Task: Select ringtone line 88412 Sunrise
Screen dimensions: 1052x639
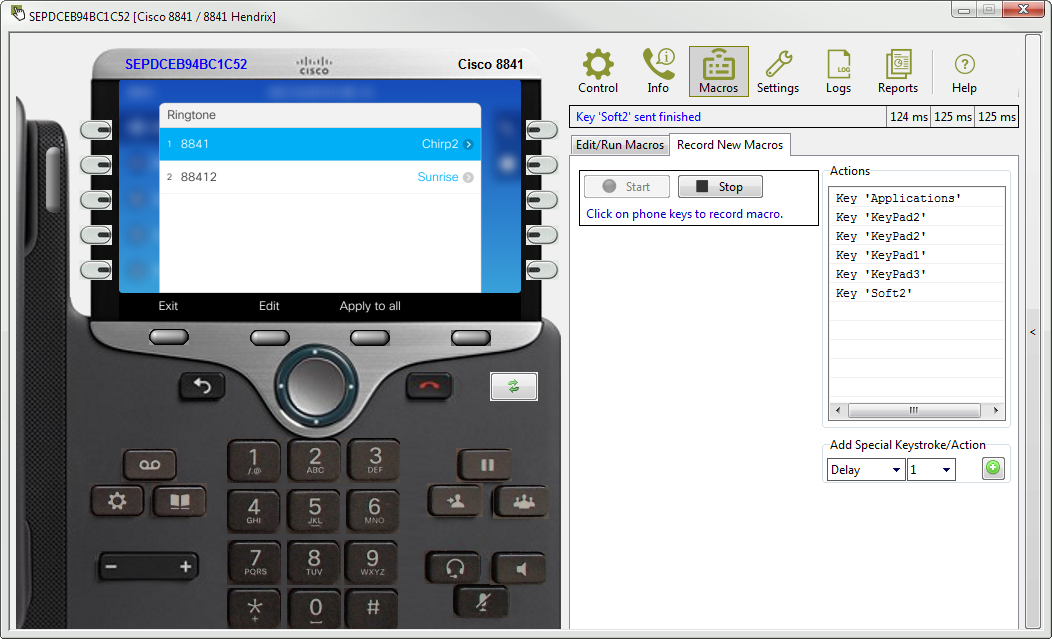Action: coord(320,177)
